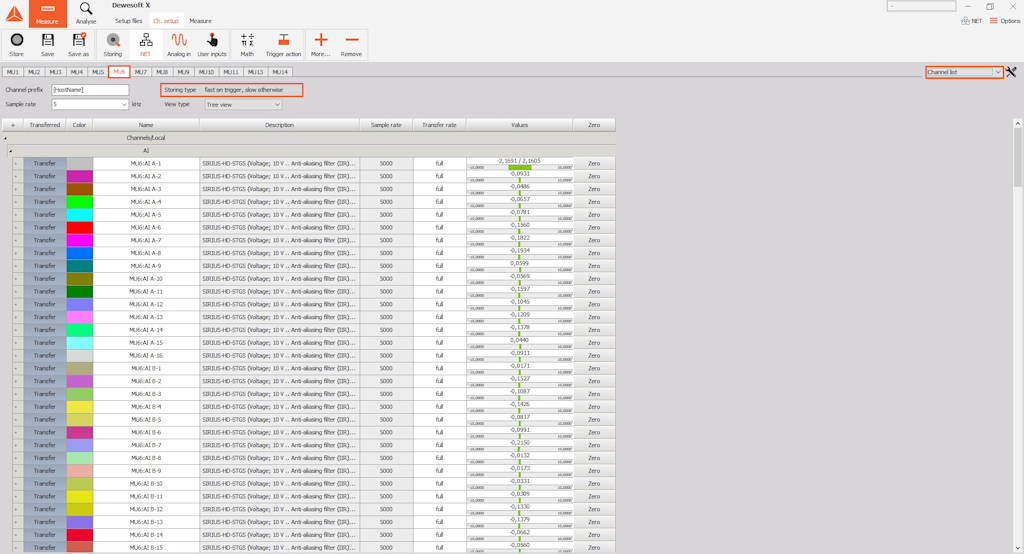Collapse the Channels/Local tree group
The height and width of the screenshot is (554, 1024).
coord(5,138)
